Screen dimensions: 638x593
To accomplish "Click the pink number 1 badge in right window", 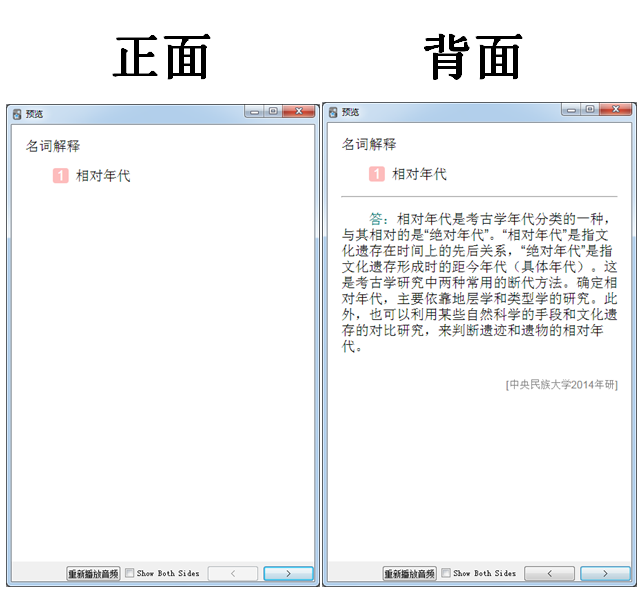I will pyautogui.click(x=377, y=174).
